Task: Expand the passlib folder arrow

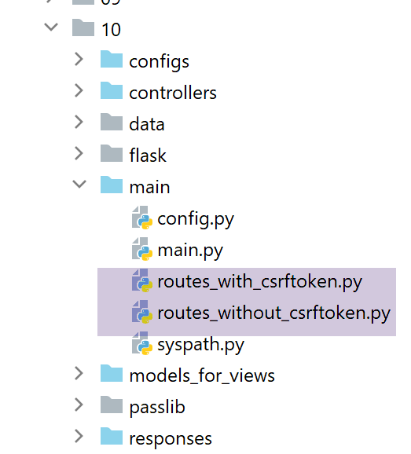Action: tap(79, 405)
